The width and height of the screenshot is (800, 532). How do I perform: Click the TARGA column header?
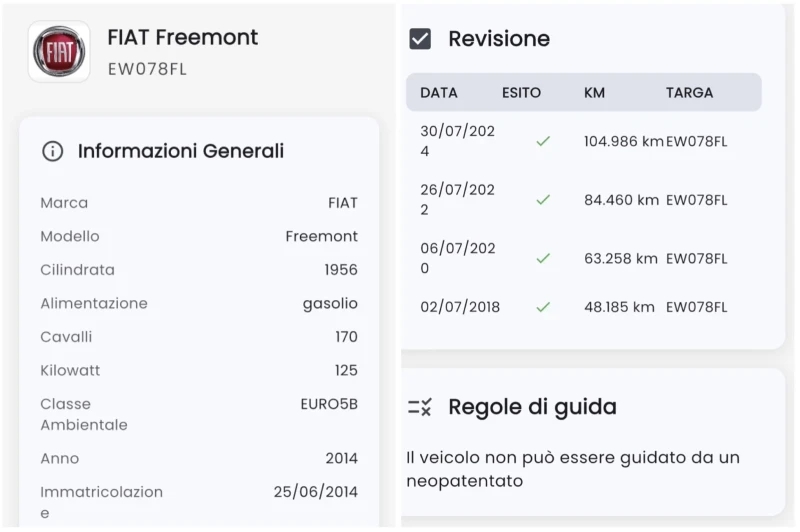pos(689,93)
